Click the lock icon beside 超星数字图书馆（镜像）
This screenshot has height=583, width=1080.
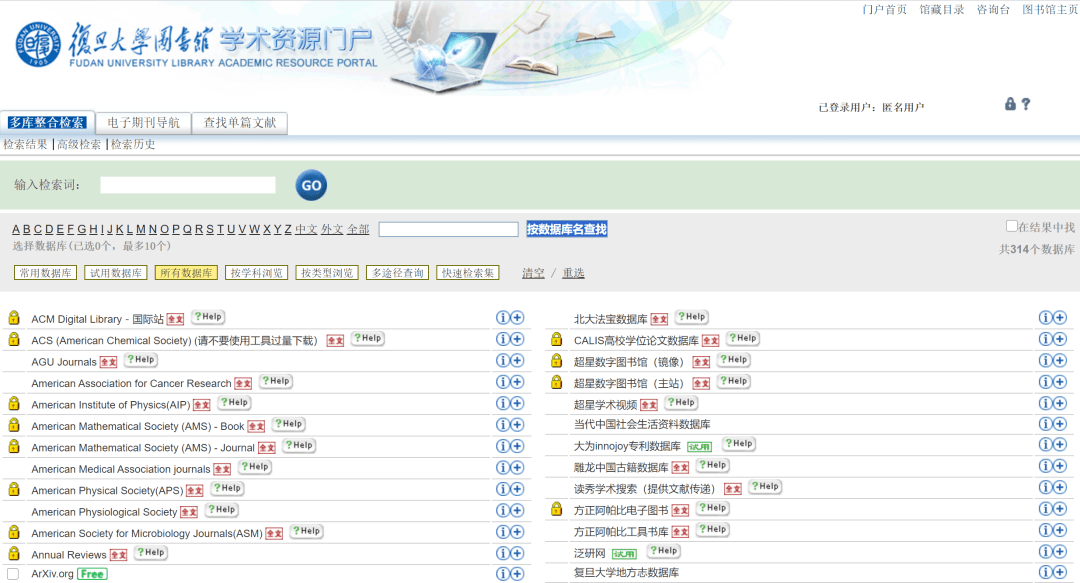(x=557, y=360)
